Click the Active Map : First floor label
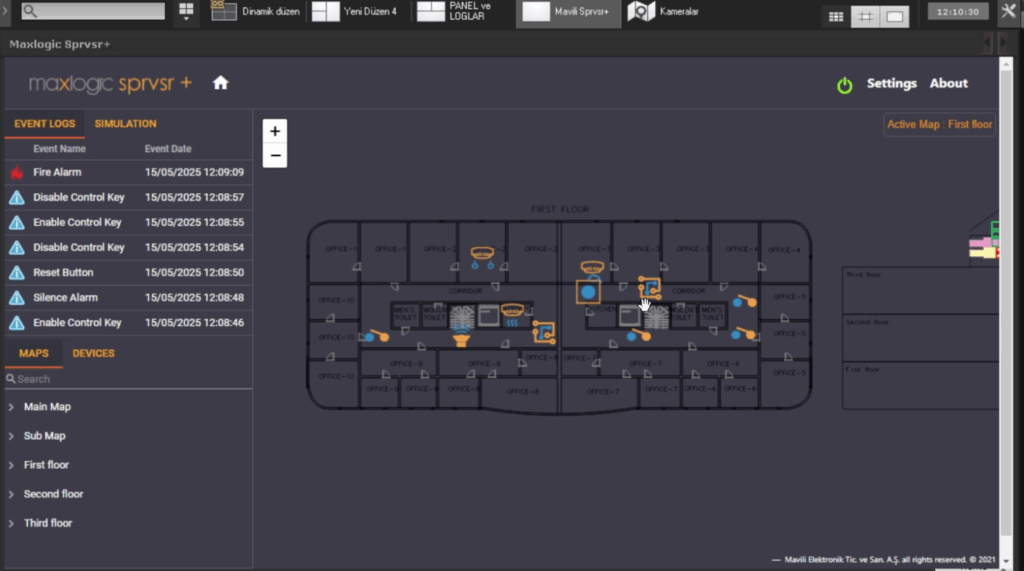This screenshot has height=571, width=1024. point(939,124)
